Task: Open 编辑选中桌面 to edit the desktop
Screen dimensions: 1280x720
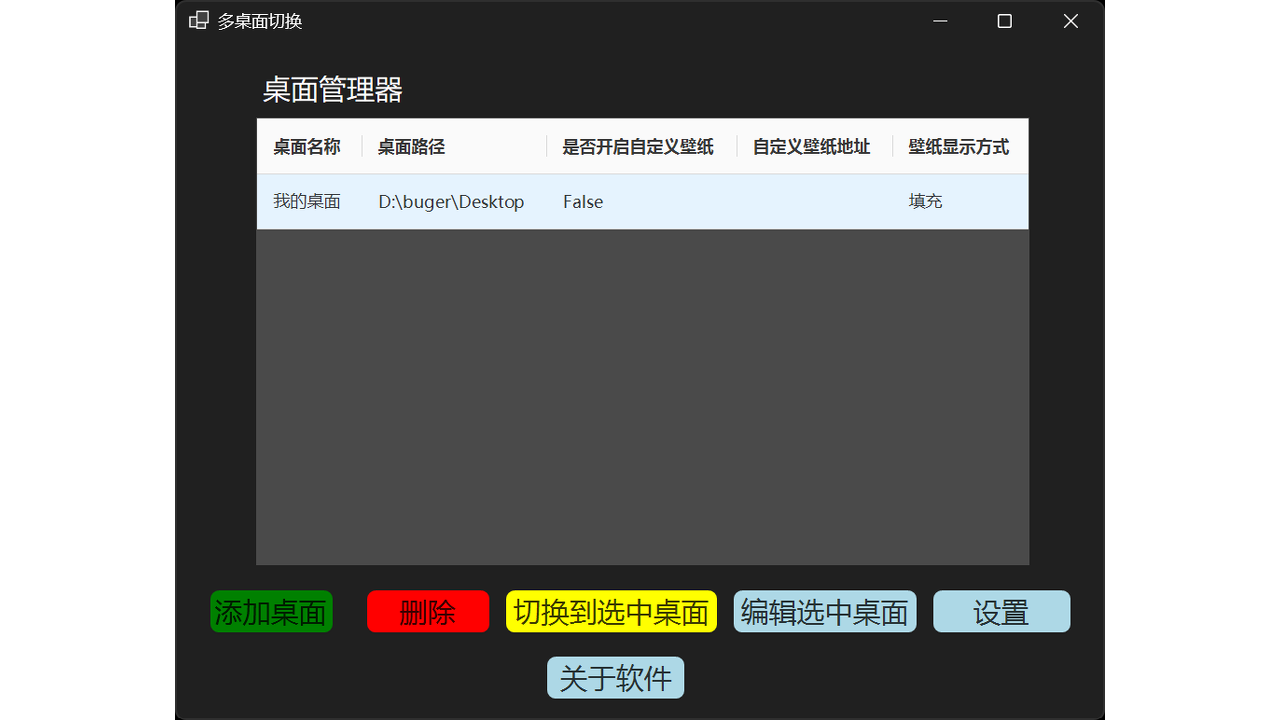Action: pyautogui.click(x=825, y=611)
